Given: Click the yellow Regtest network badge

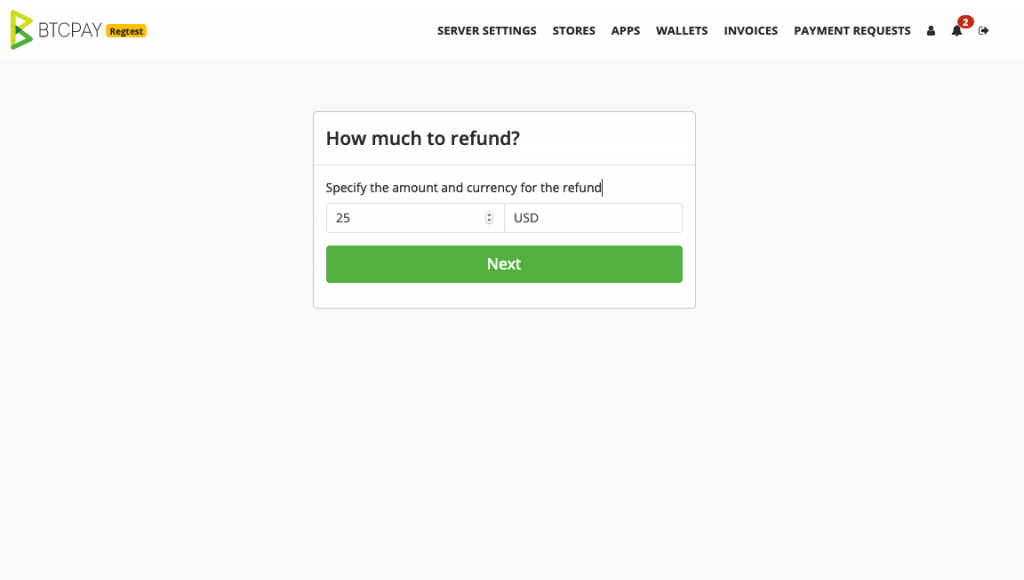Looking at the screenshot, I should 126,31.
